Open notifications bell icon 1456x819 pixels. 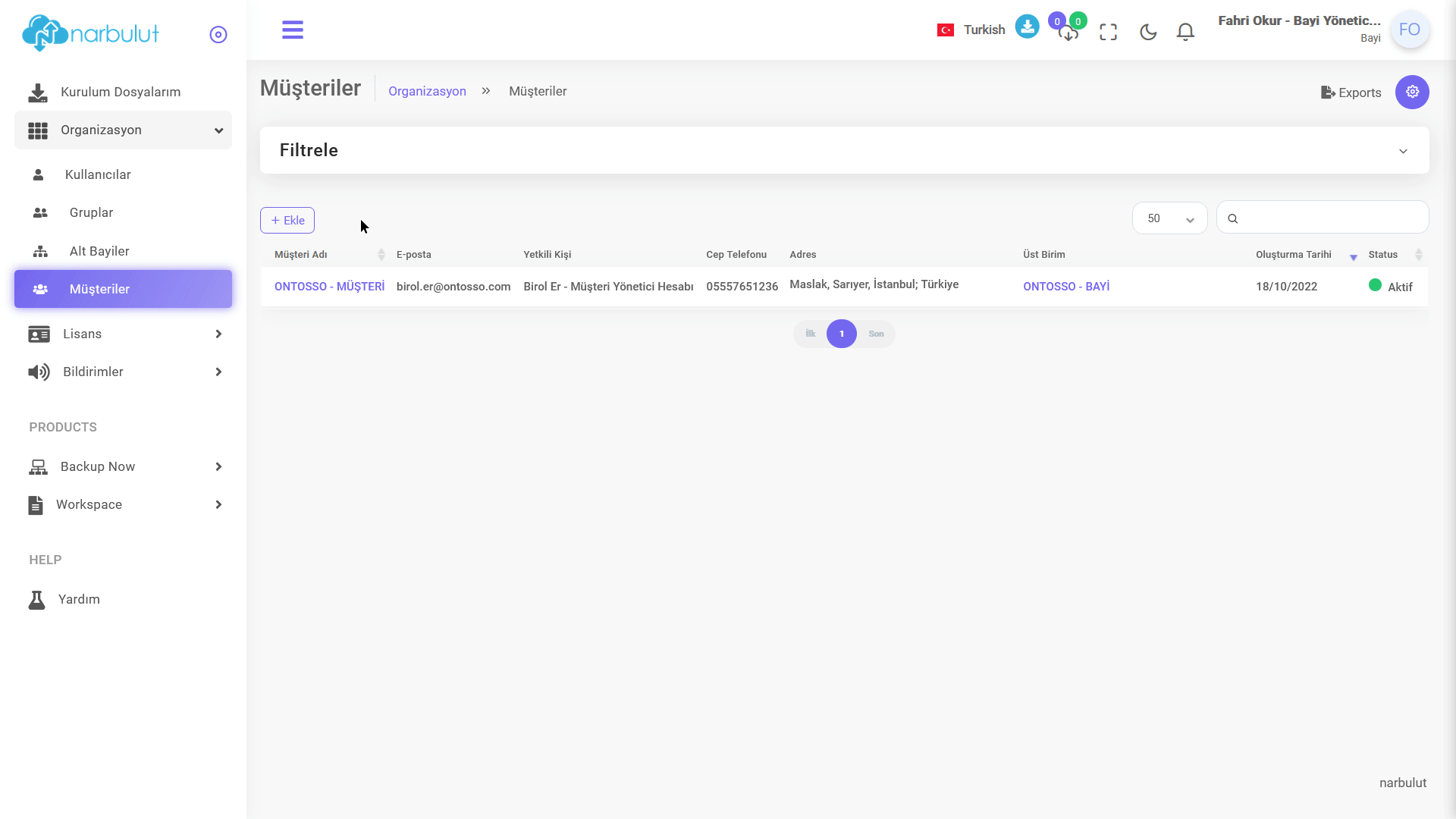[x=1186, y=32]
